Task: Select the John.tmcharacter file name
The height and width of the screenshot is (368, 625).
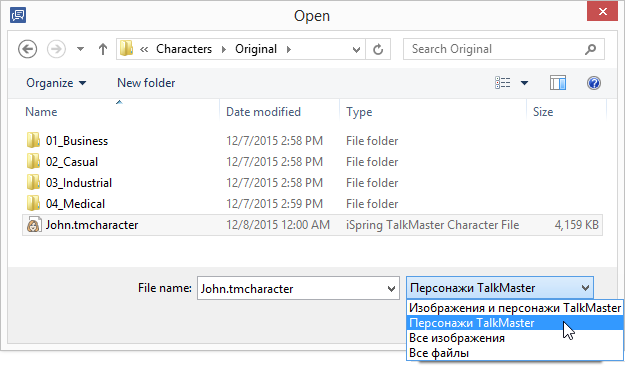Action: [92, 225]
